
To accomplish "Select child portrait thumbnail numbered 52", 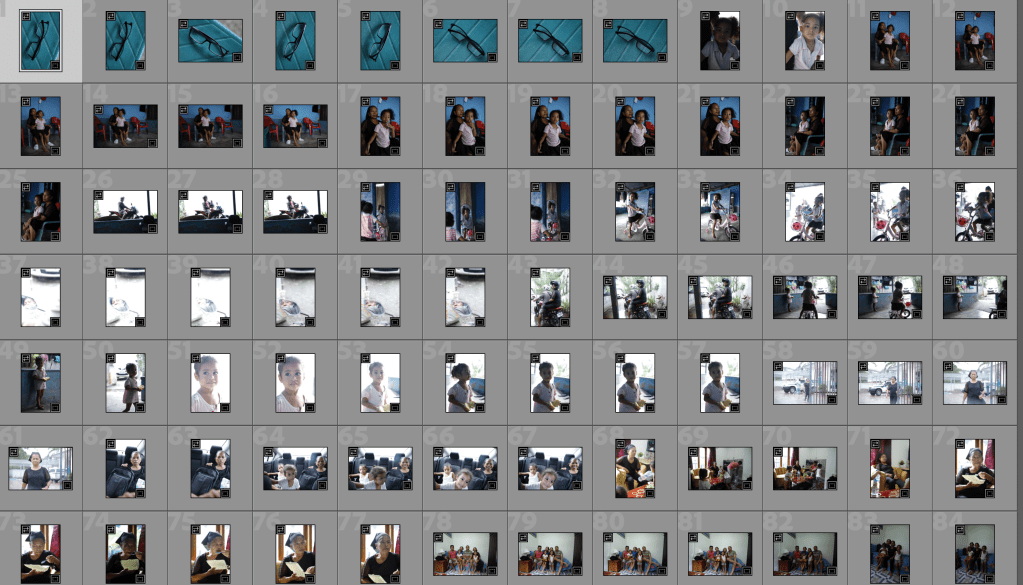I will [295, 382].
